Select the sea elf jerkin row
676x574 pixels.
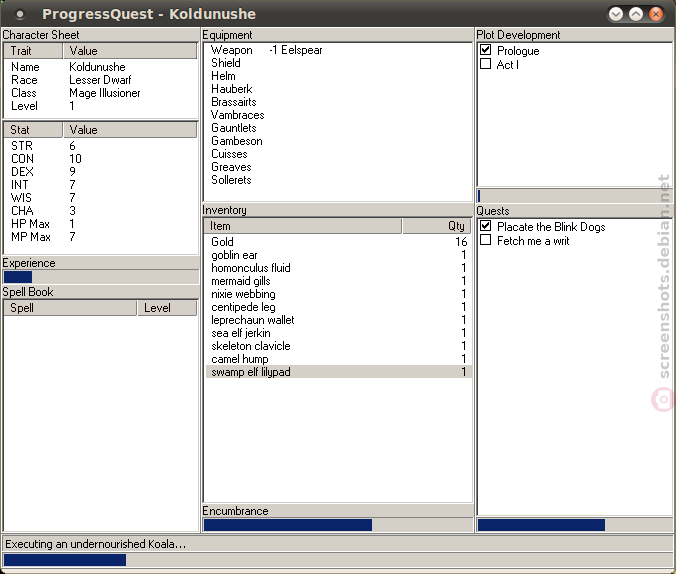coord(338,333)
